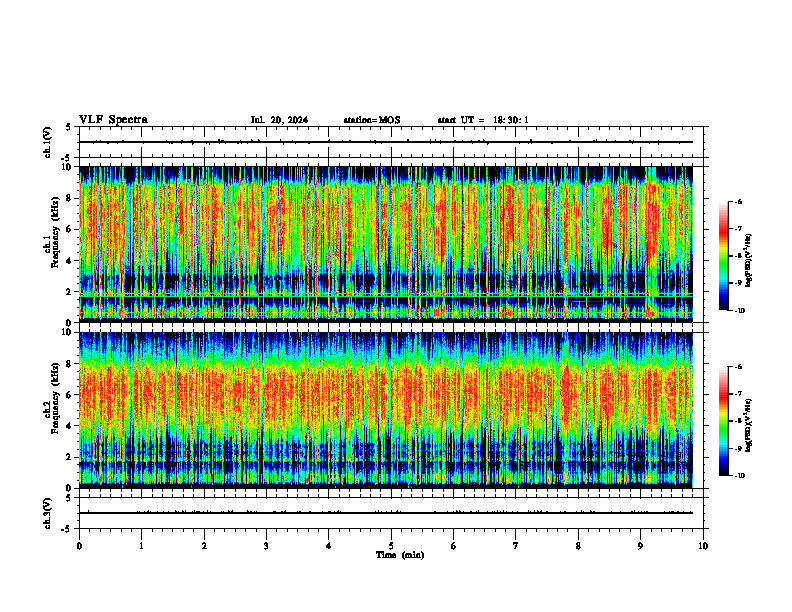Image resolution: width=792 pixels, height=612 pixels.
Task: Click inside the ch.1 spectrogram panel
Action: (x=386, y=244)
